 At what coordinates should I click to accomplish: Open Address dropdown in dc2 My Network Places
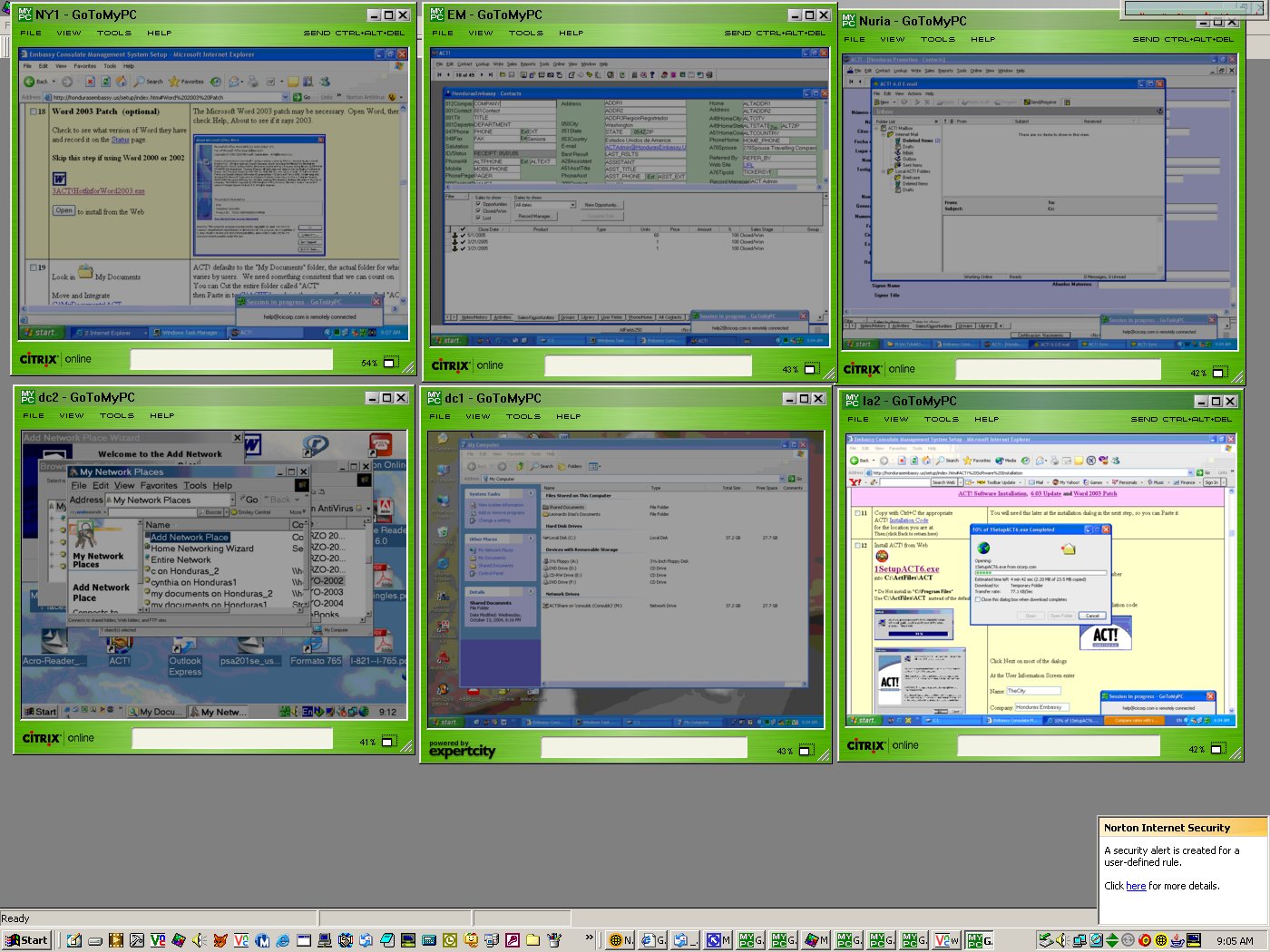click(x=232, y=500)
